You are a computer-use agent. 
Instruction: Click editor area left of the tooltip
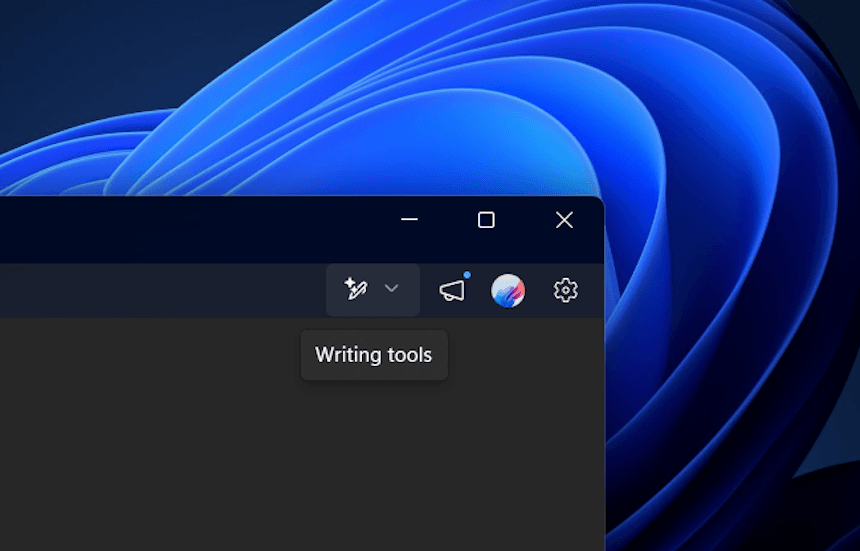[x=150, y=356]
